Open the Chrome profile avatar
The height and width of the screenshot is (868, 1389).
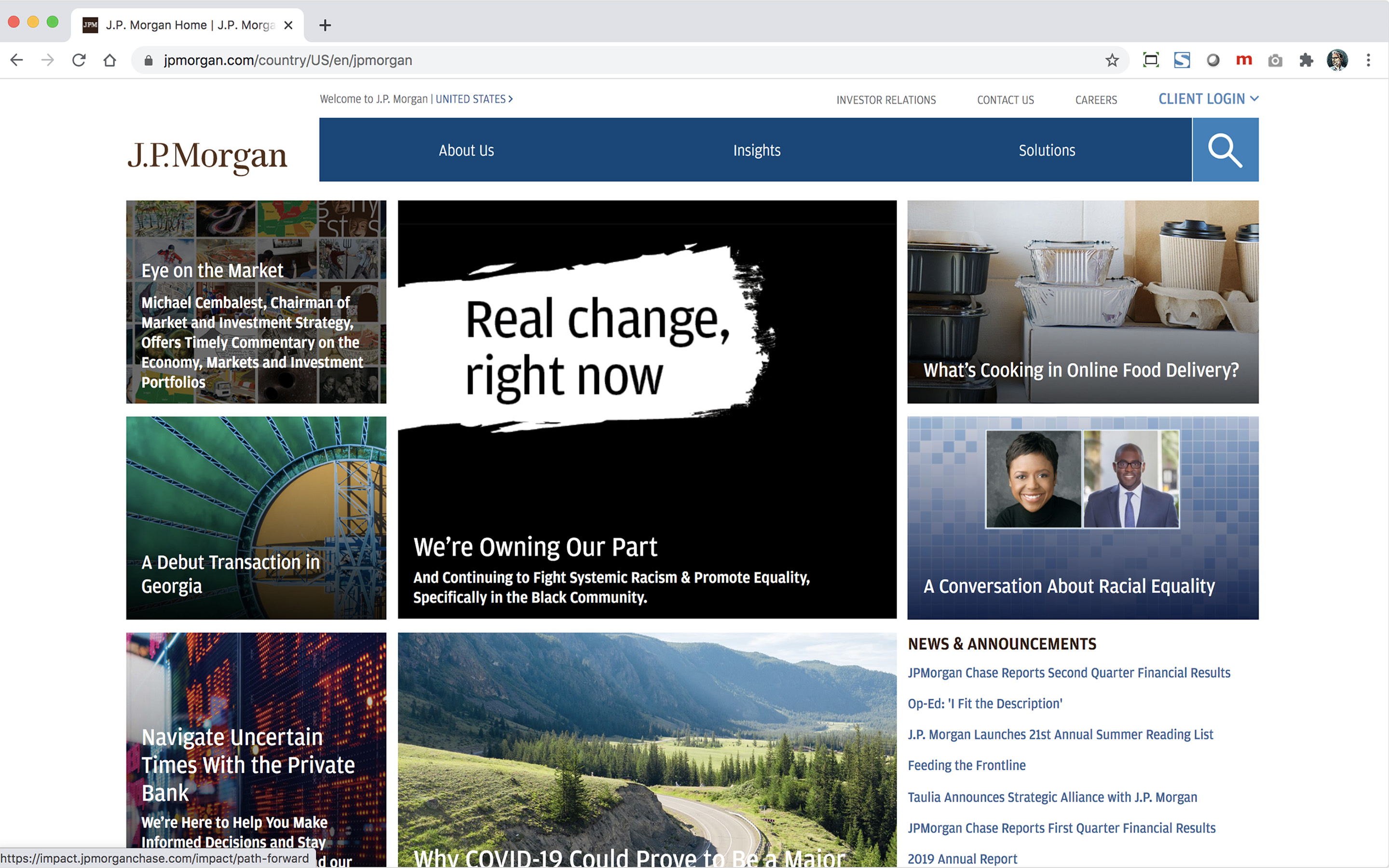[1337, 60]
